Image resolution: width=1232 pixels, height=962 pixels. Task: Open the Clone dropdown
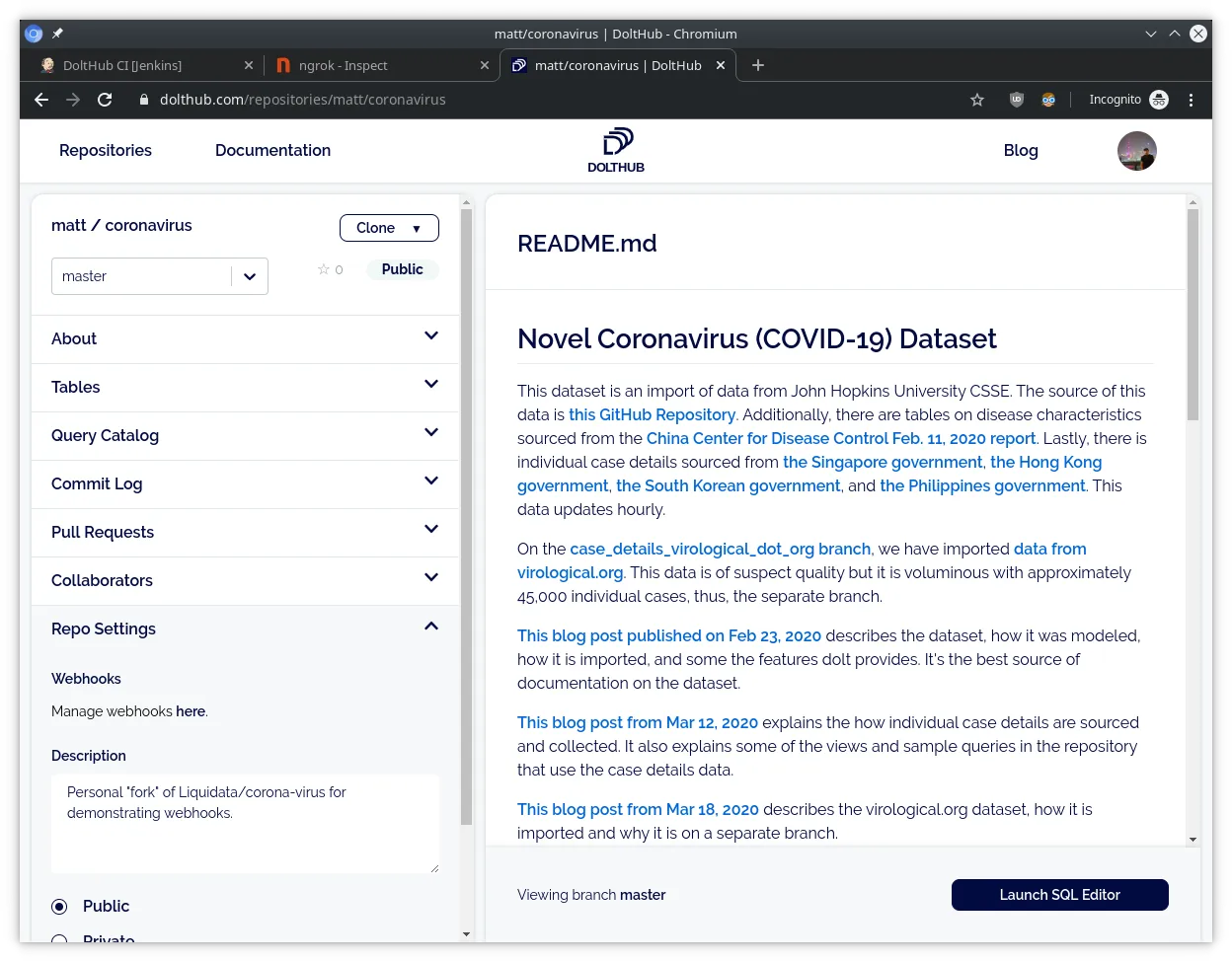point(389,228)
